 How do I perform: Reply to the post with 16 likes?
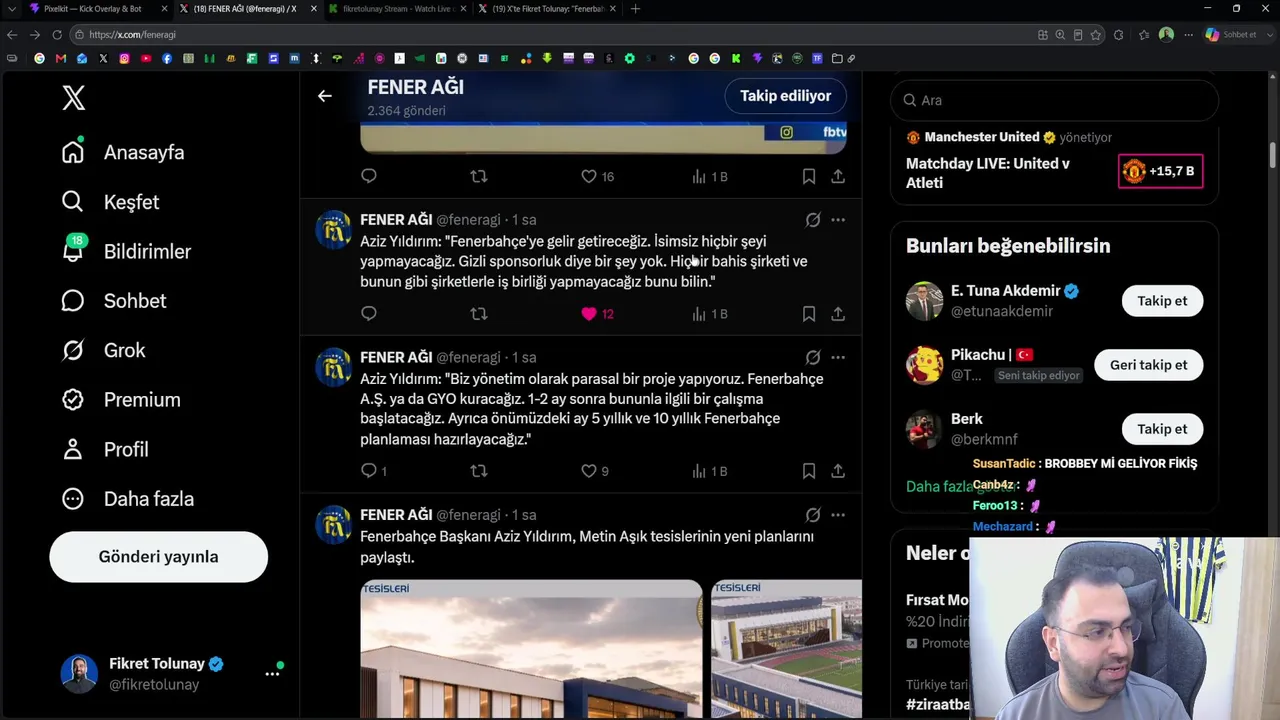(369, 176)
